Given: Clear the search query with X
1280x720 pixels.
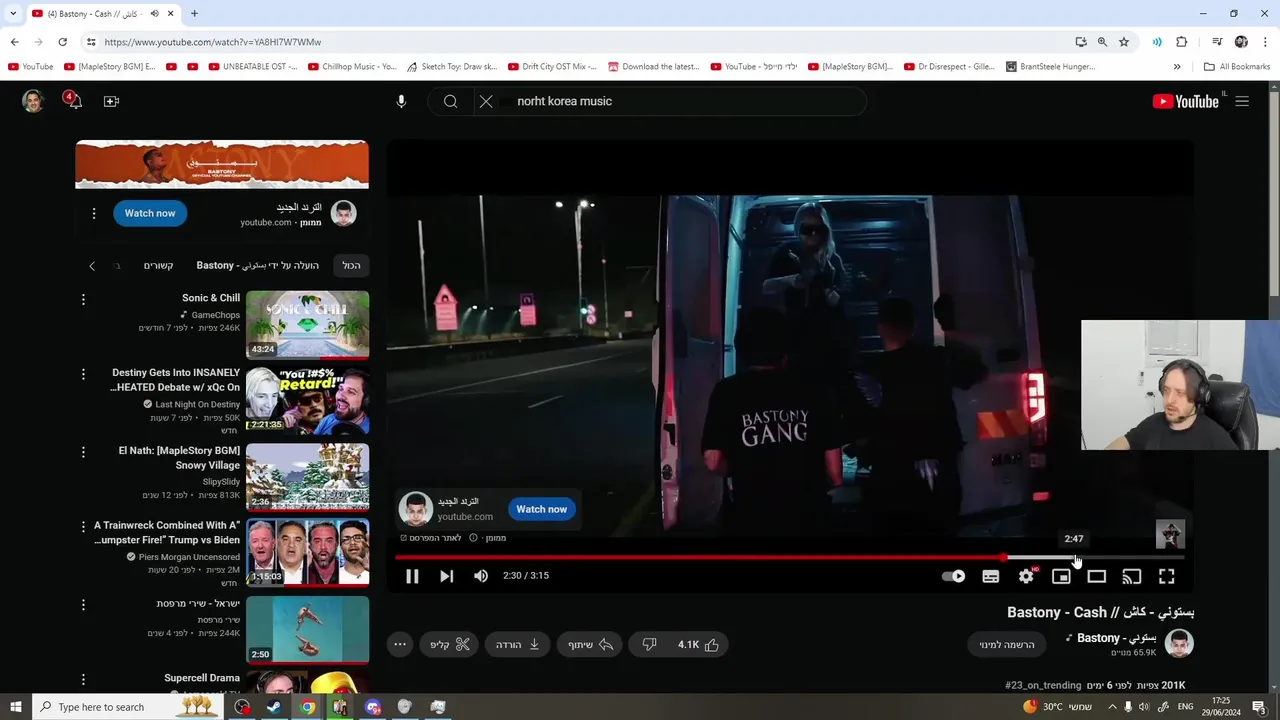Looking at the screenshot, I should [486, 101].
